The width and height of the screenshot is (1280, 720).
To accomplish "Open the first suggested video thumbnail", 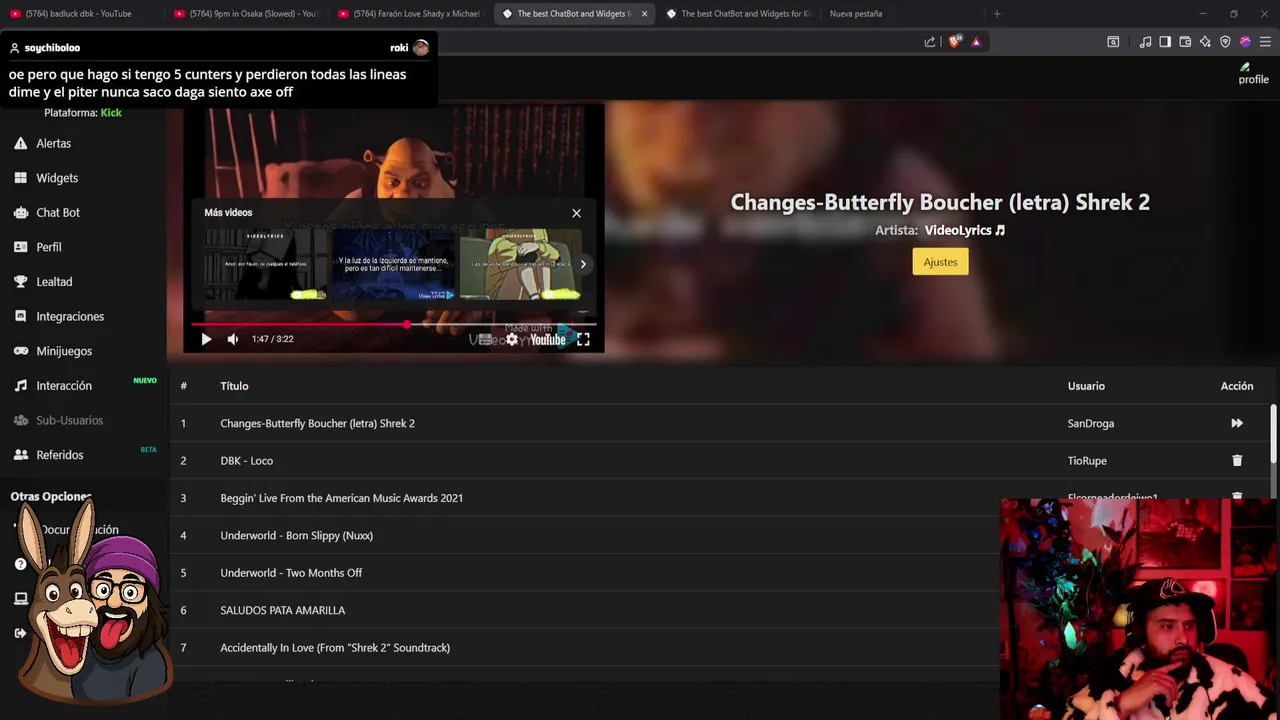I will (266, 264).
